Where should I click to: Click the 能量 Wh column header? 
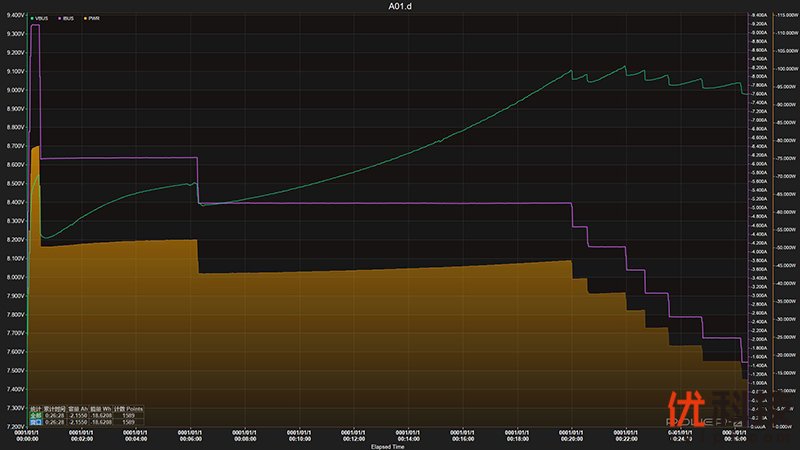pyautogui.click(x=100, y=408)
